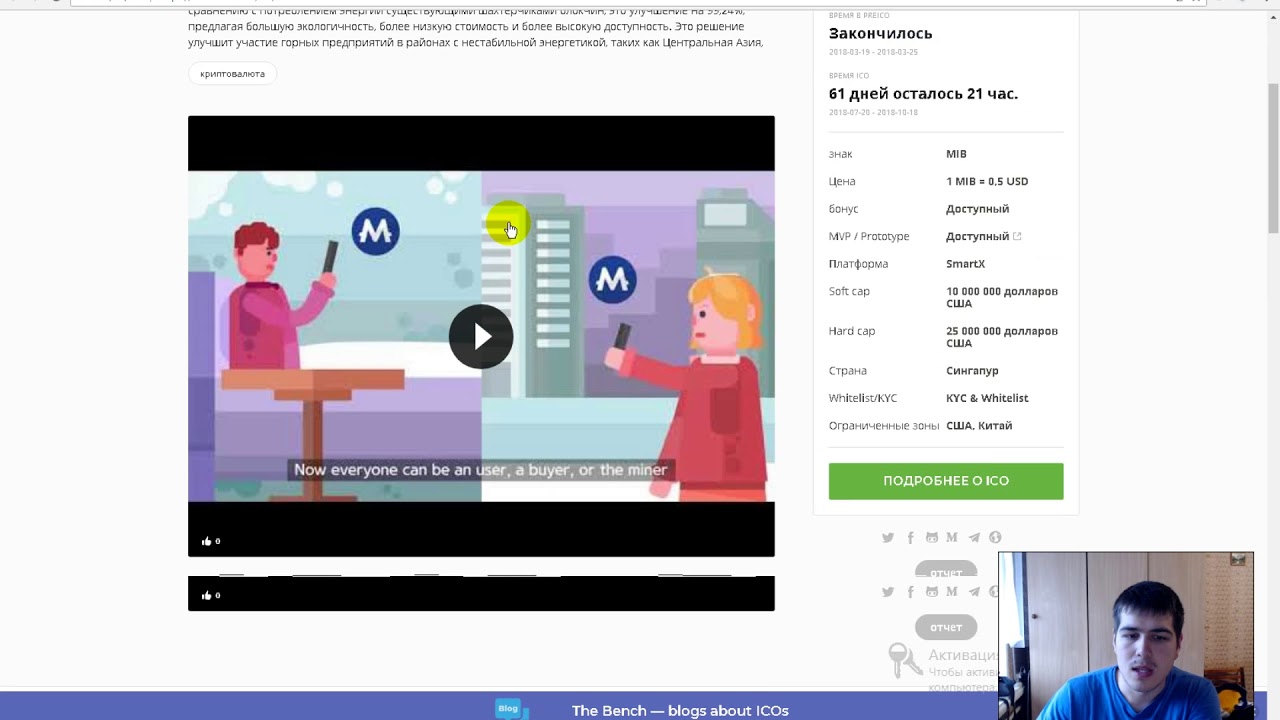Image resolution: width=1280 pixels, height=720 pixels.
Task: Click thumbs-up icon on lower black bar
Action: (x=207, y=596)
